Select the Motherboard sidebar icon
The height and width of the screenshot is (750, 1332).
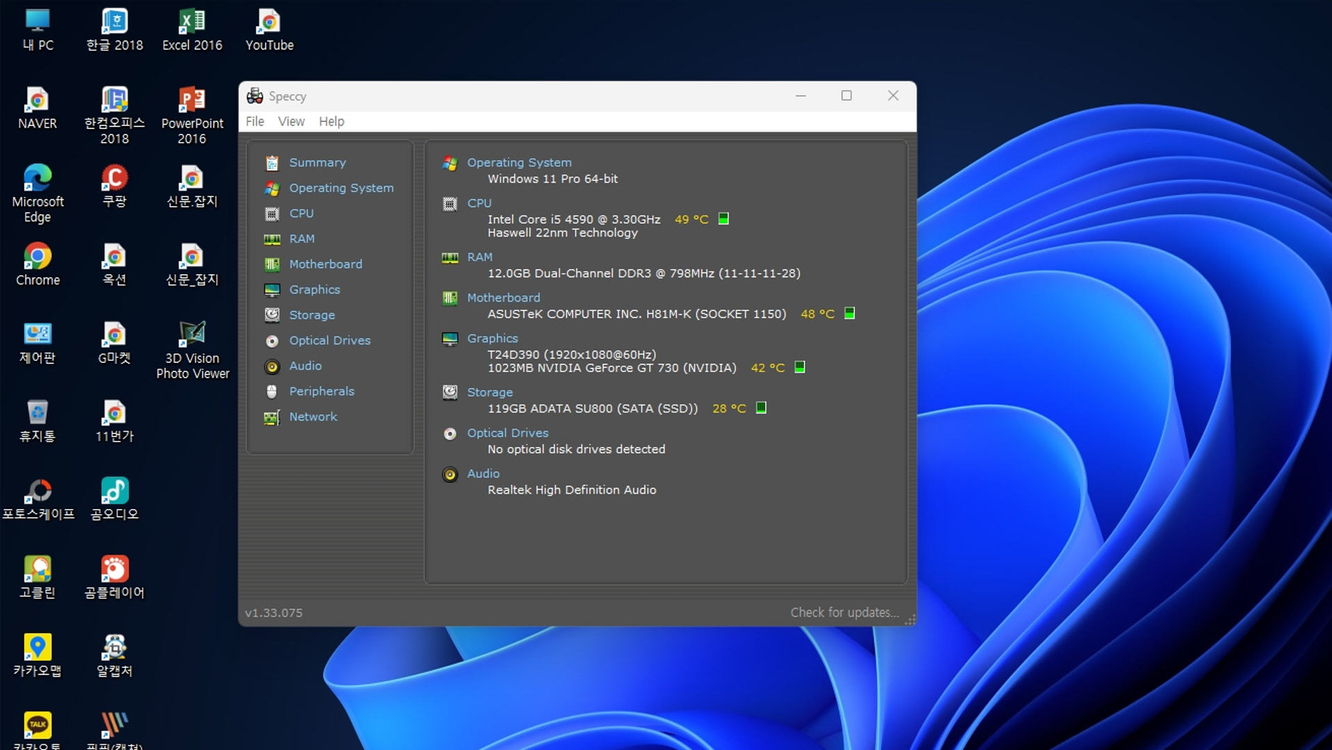pos(272,263)
